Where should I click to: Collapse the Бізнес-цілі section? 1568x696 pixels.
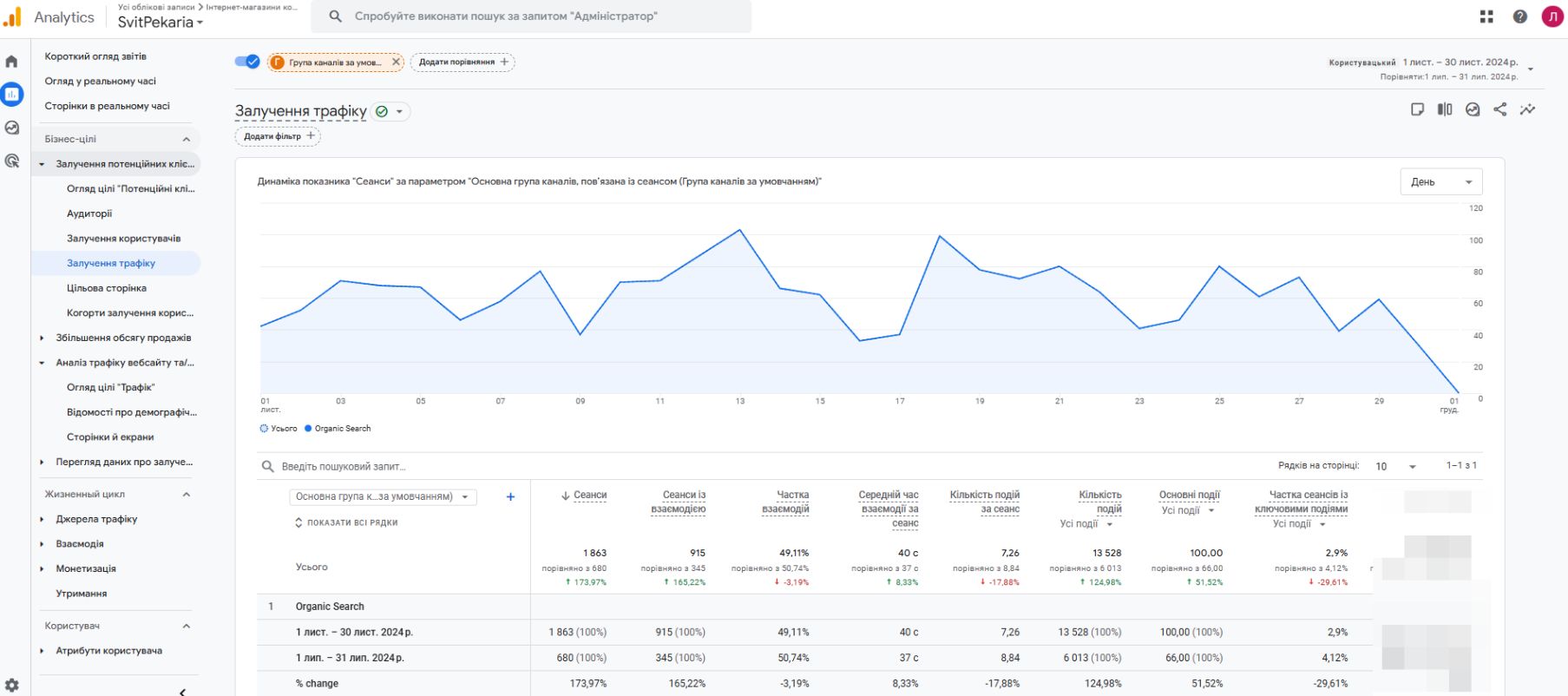coord(186,139)
